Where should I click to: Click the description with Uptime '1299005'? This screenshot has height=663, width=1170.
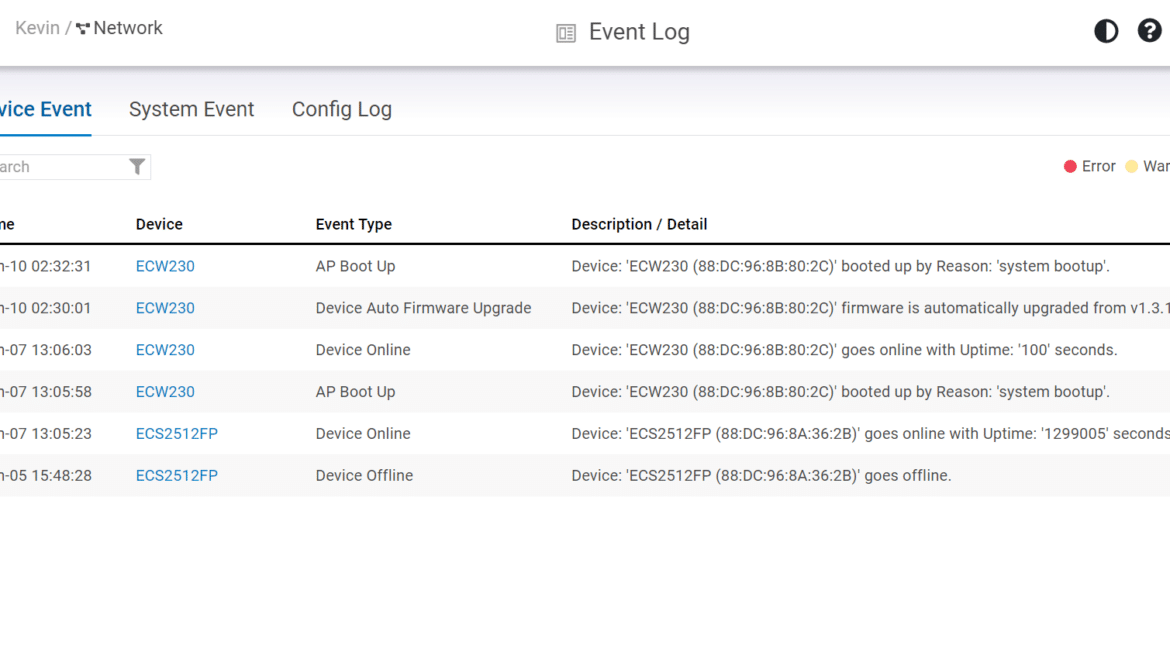click(871, 433)
